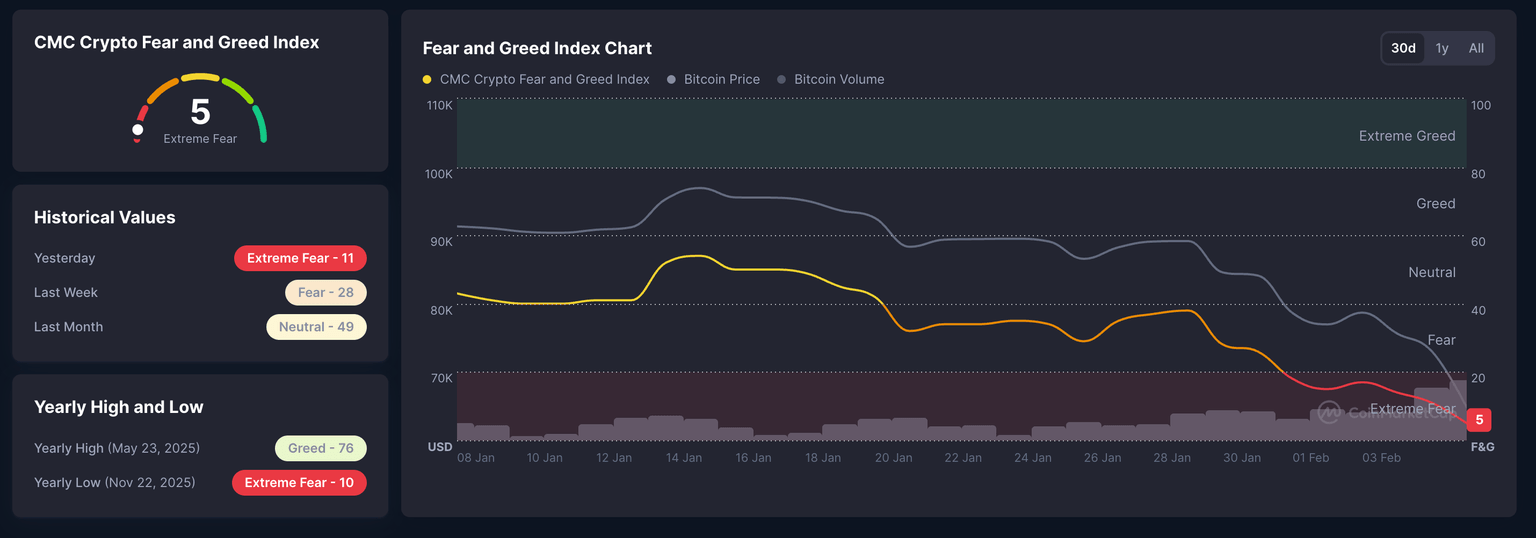Screen dimensions: 1536x538
Task: Click the white indicator dot on the gauge
Action: pos(138,130)
